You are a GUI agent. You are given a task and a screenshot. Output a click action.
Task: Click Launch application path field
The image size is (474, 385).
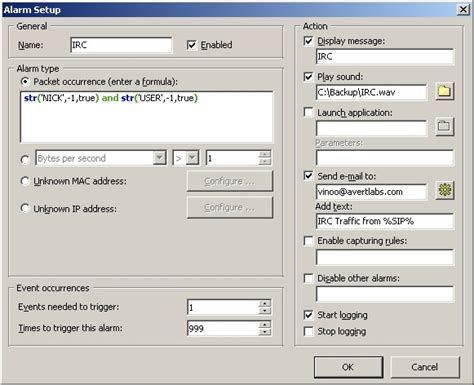point(371,128)
